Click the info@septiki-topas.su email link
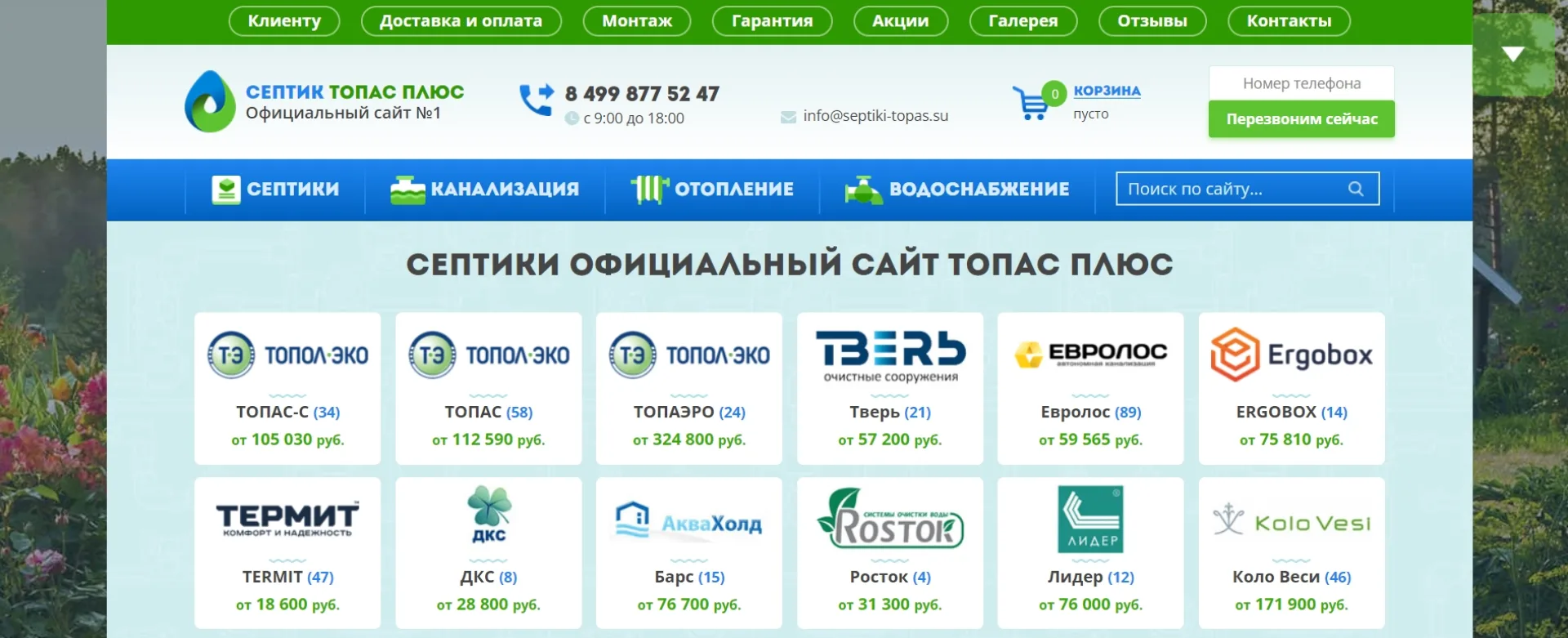 click(875, 116)
